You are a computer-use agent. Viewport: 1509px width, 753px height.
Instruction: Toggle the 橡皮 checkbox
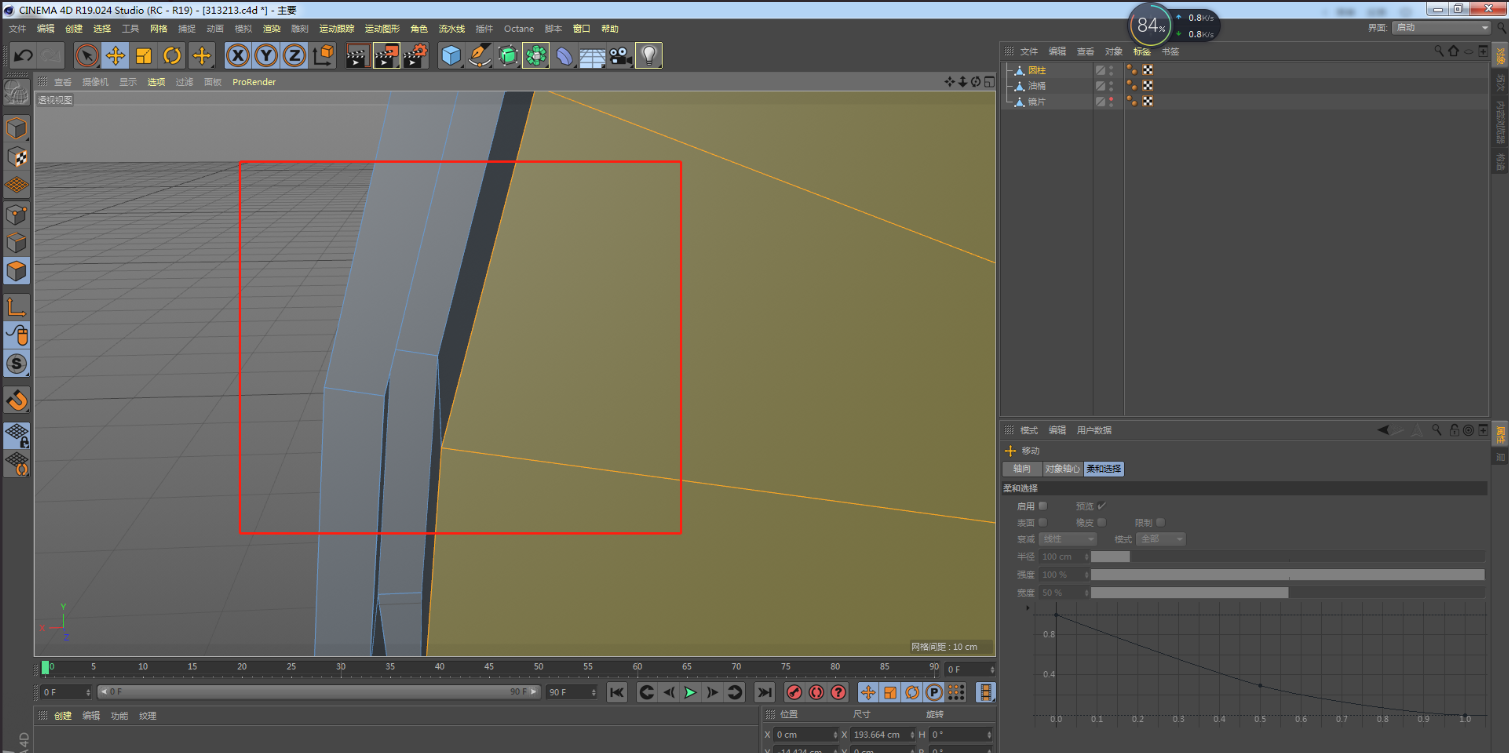click(1101, 522)
